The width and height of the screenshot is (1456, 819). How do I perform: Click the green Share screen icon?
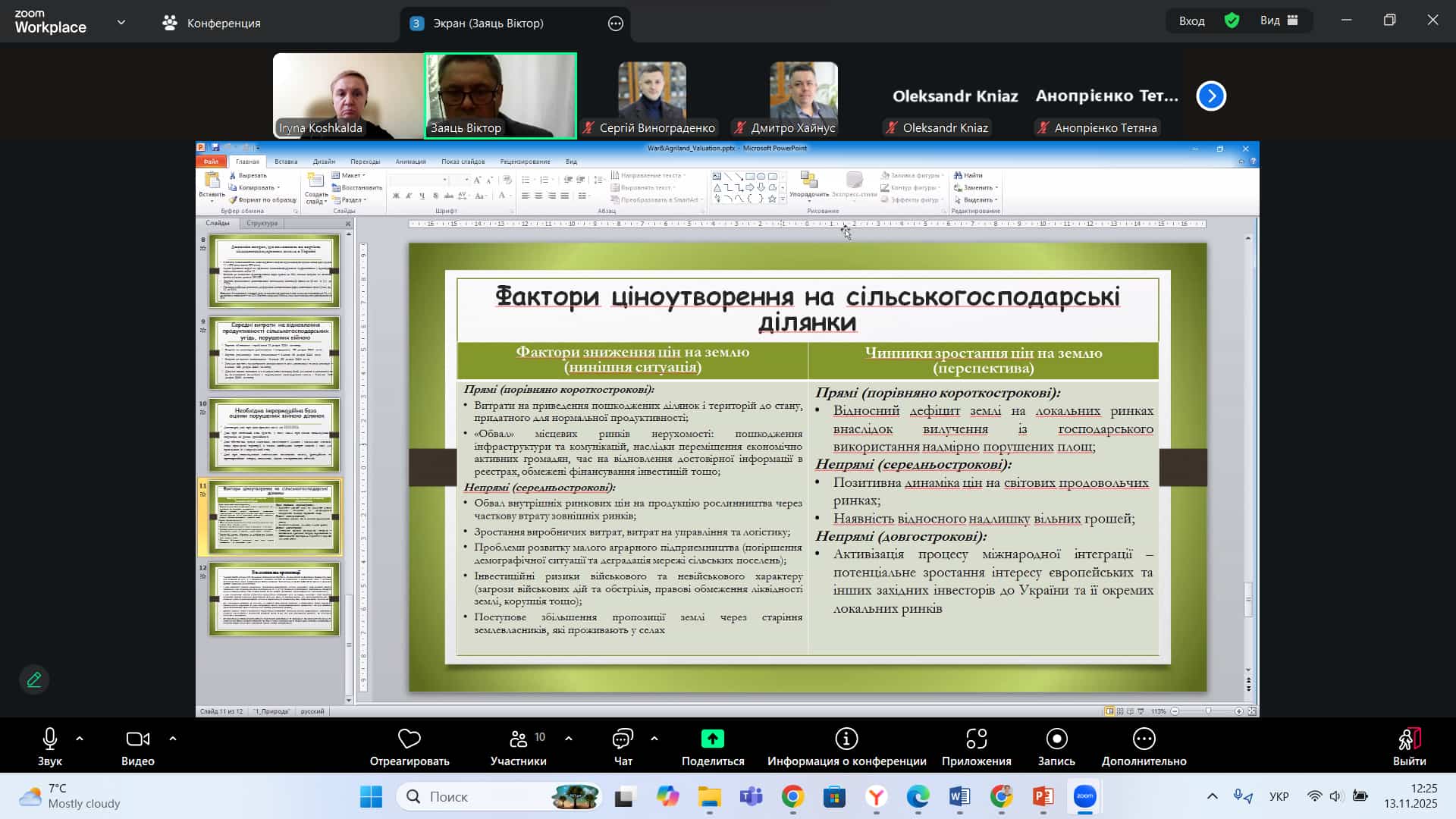coord(712,739)
